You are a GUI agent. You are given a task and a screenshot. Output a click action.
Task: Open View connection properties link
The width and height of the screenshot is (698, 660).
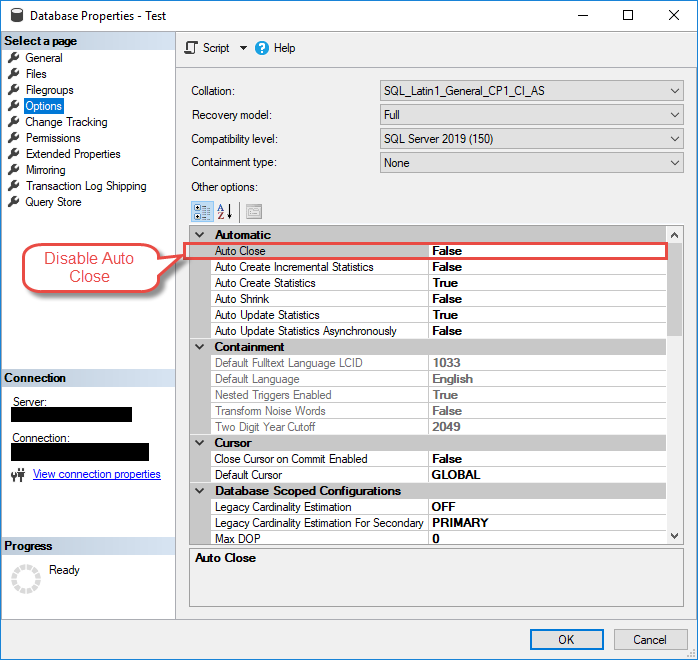click(x=96, y=474)
